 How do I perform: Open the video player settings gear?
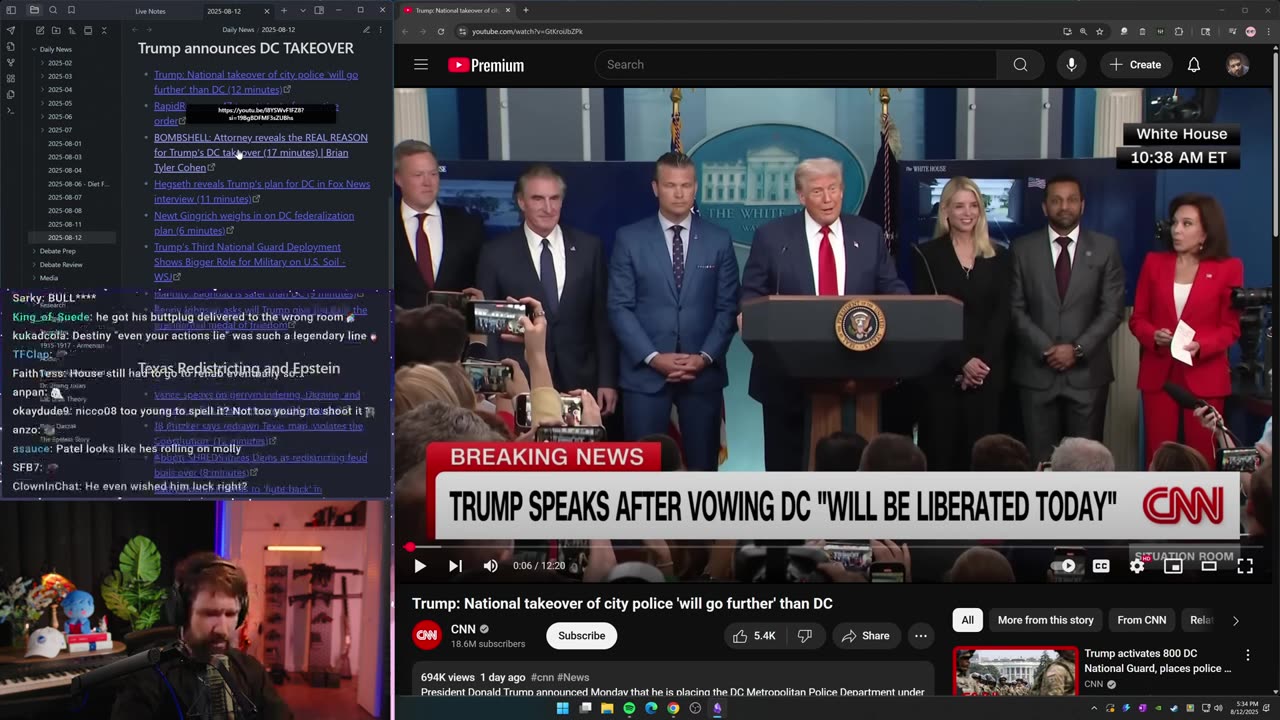click(1137, 566)
